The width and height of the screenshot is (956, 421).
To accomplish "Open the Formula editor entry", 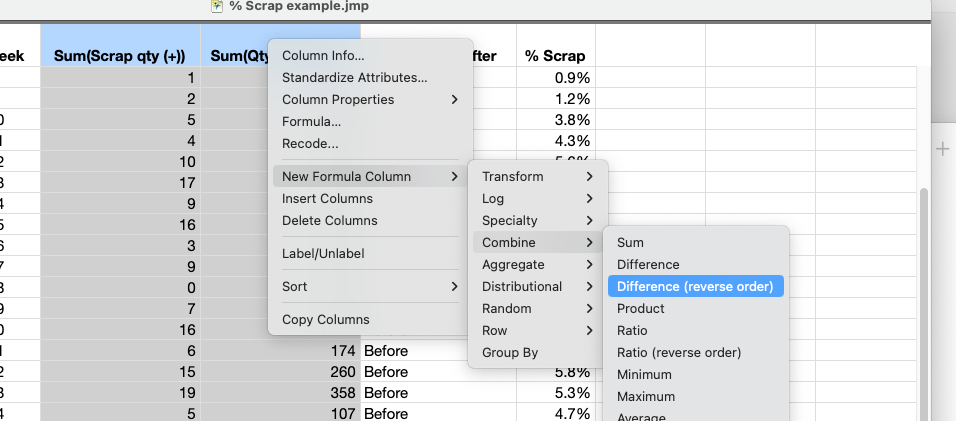I will [x=311, y=122].
